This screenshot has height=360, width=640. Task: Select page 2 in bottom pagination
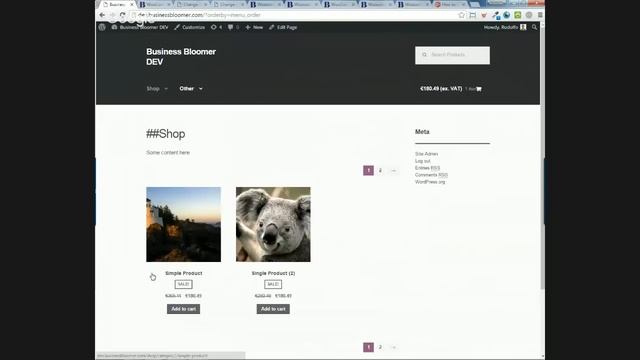[x=380, y=347]
